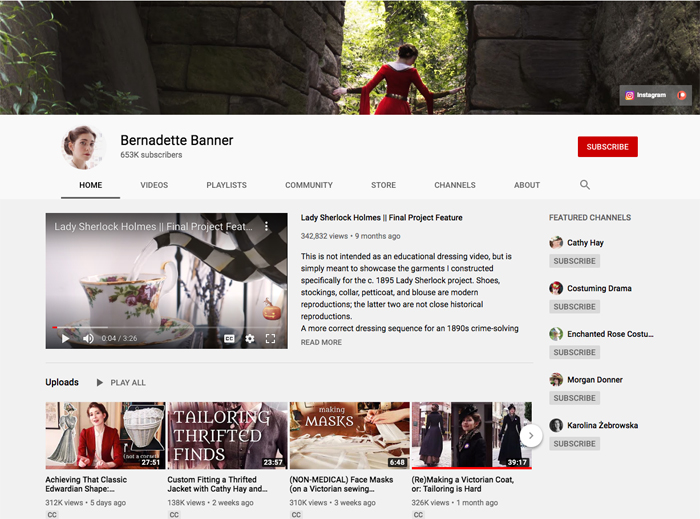Seek on the featured video progress bar
This screenshot has height=519, width=700.
click(166, 327)
